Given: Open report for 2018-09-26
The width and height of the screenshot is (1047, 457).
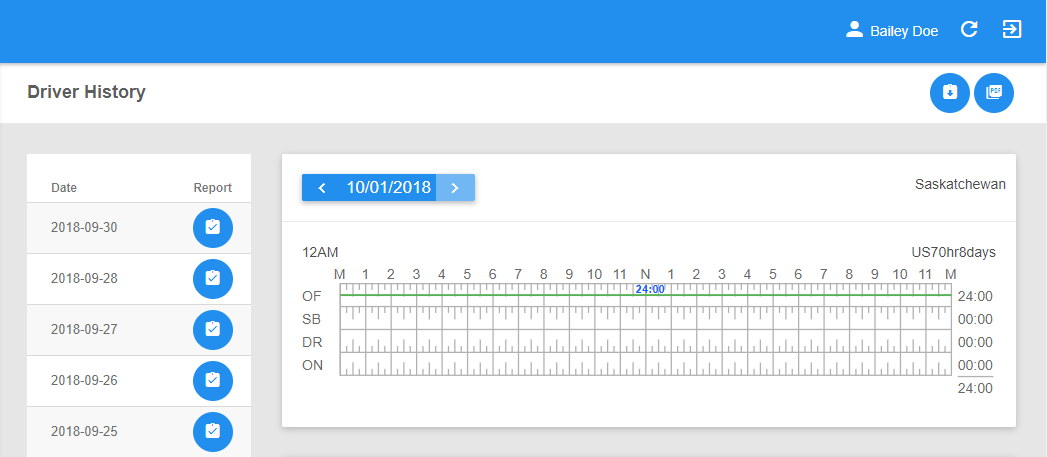Looking at the screenshot, I should tap(212, 380).
